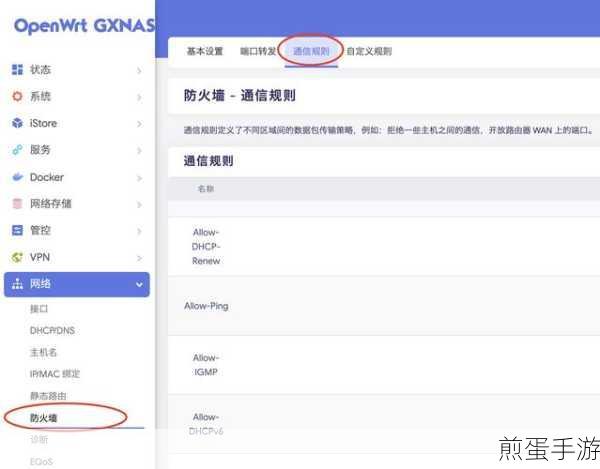Open the 自定义规则 tab
Screen dimensions: 600x469
pyautogui.click(x=369, y=51)
